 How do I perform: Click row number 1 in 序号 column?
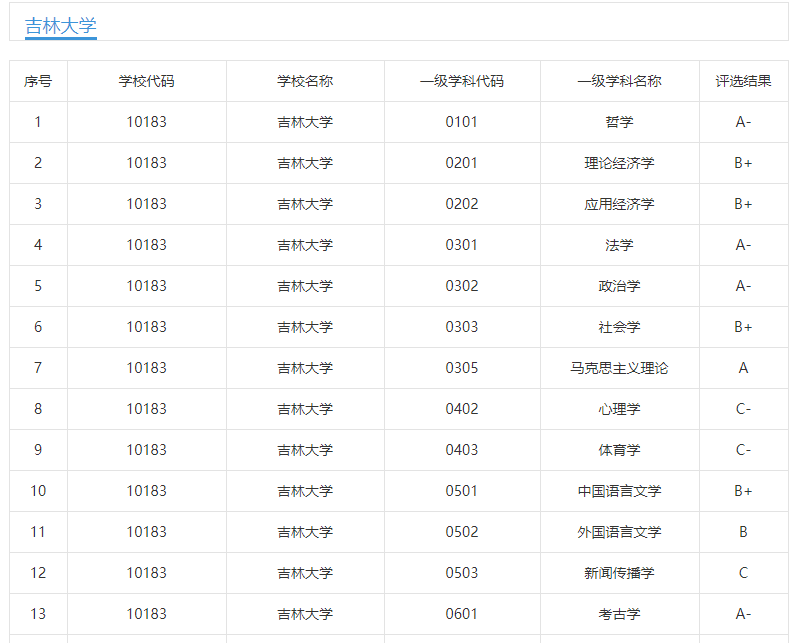point(38,122)
